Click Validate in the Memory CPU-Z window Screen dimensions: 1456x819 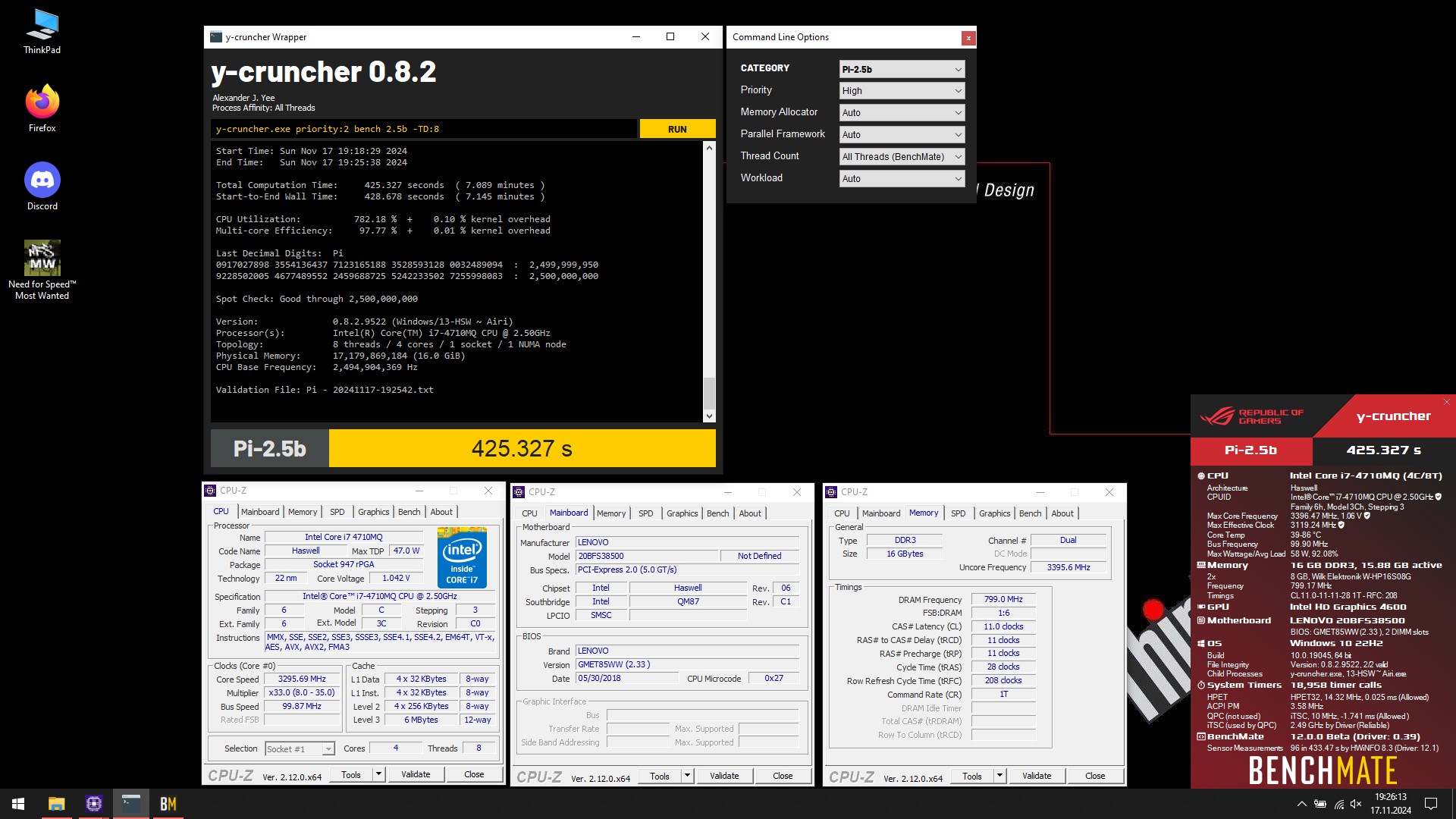coord(1037,776)
